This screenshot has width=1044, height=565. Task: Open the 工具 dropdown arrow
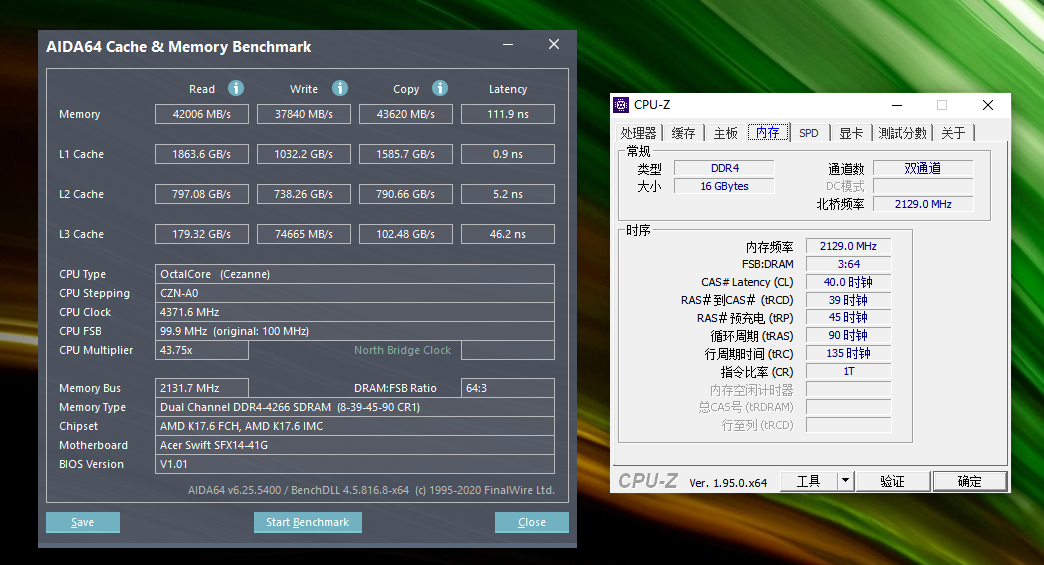(846, 480)
